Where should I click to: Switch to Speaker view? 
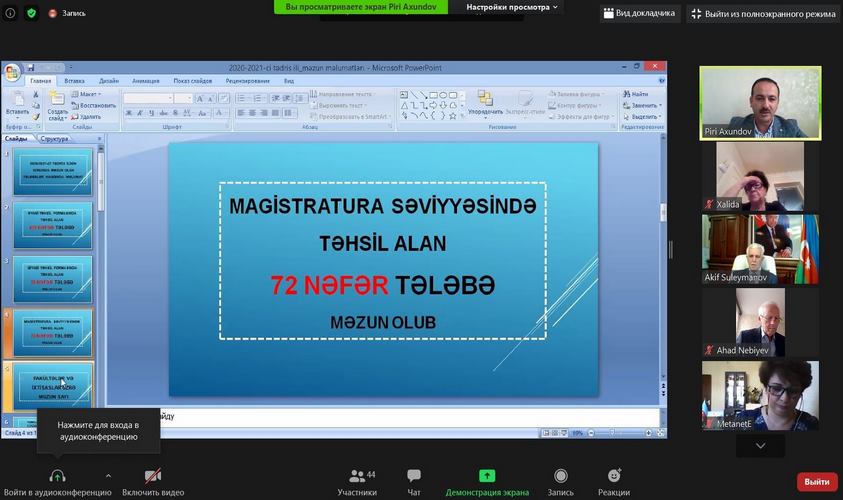click(640, 13)
